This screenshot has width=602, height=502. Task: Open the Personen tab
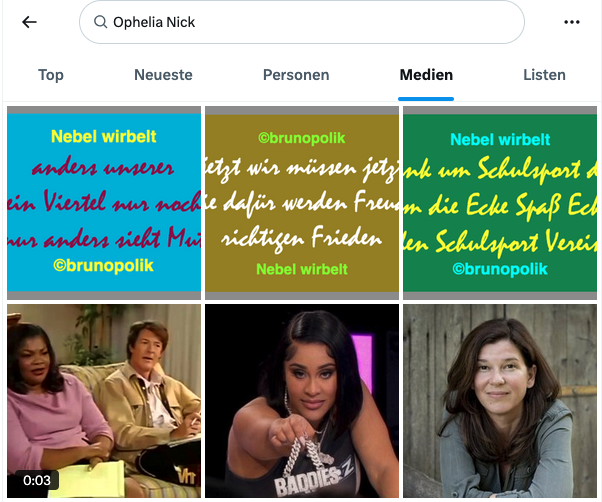point(296,75)
